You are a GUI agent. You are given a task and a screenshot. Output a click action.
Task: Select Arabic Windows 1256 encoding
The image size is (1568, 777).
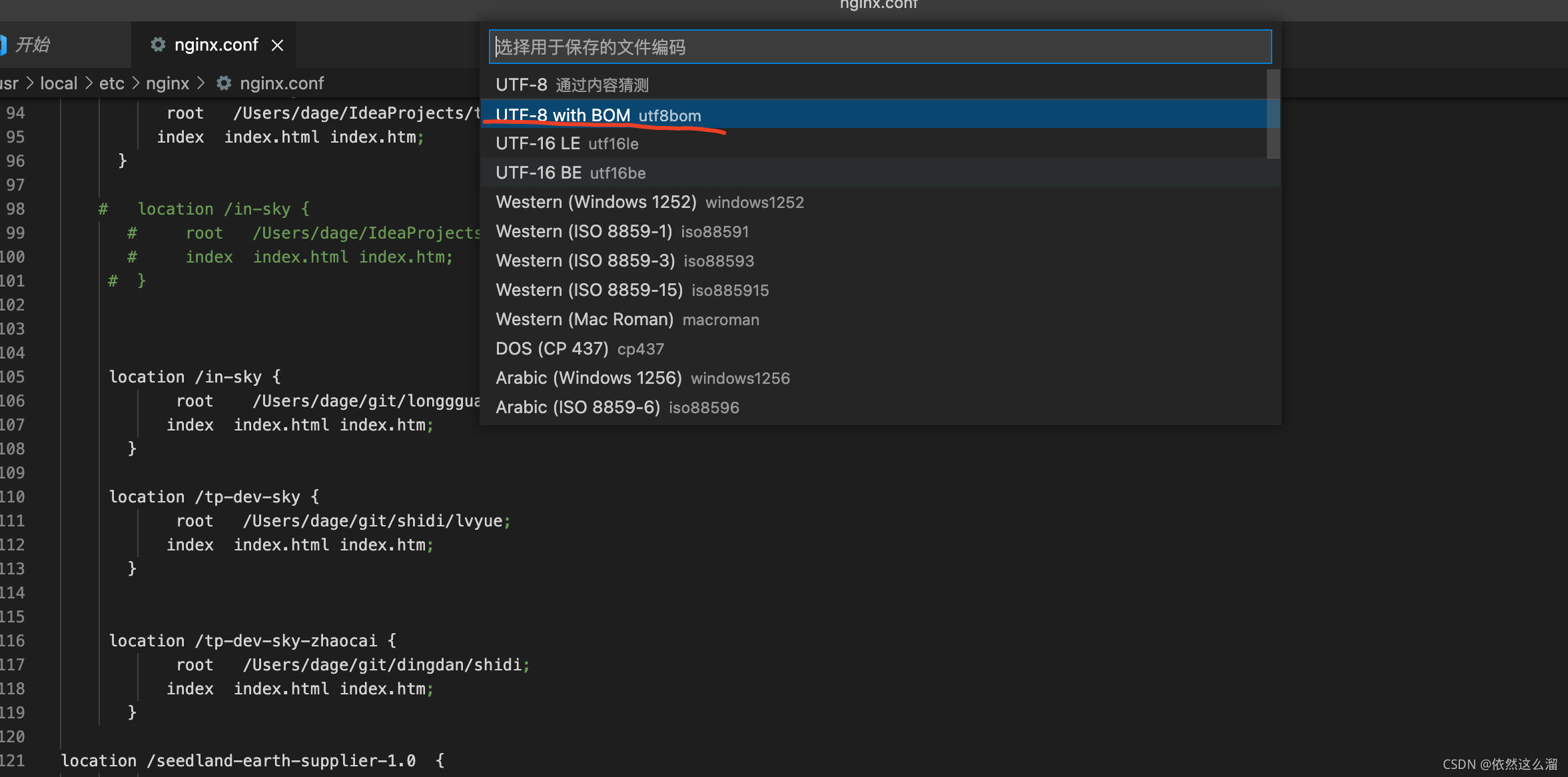point(642,378)
